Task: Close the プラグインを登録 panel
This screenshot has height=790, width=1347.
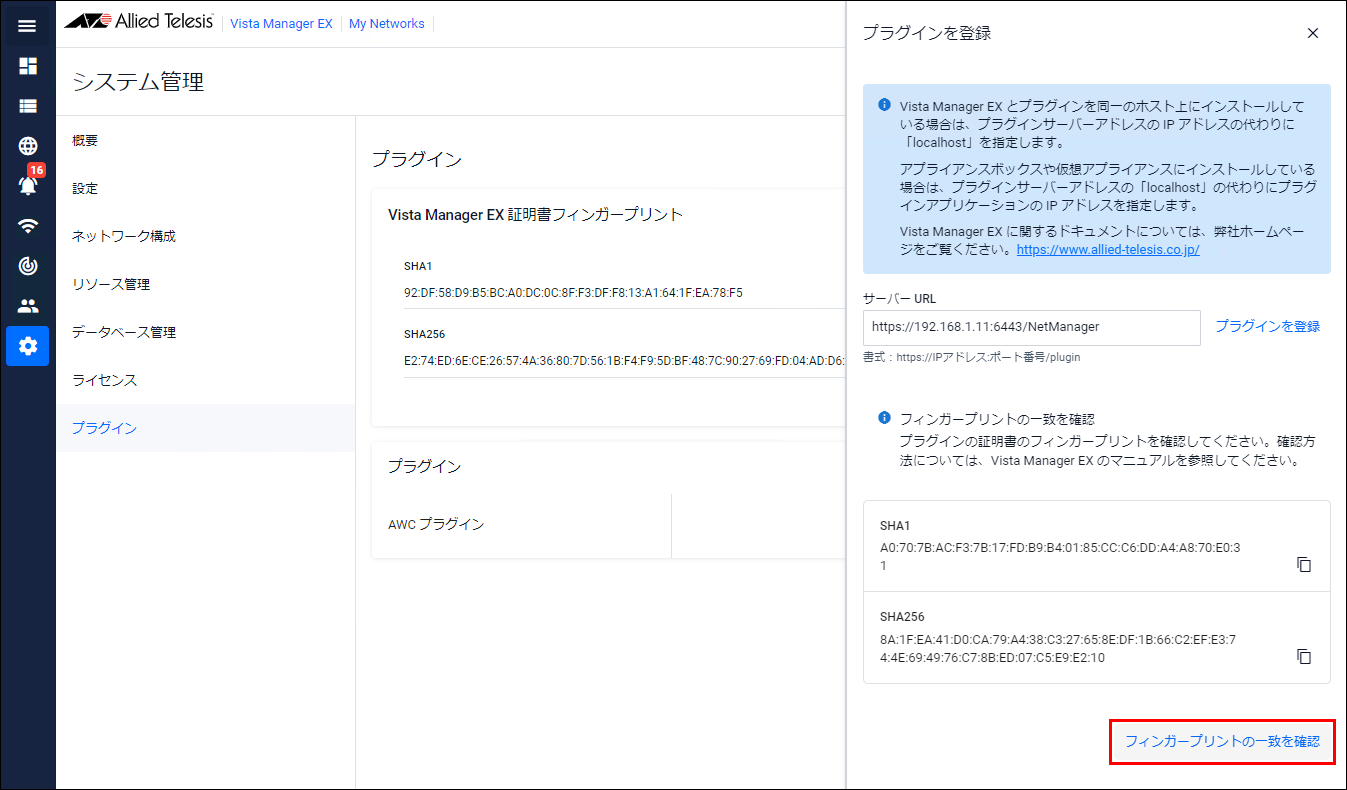Action: tap(1312, 33)
